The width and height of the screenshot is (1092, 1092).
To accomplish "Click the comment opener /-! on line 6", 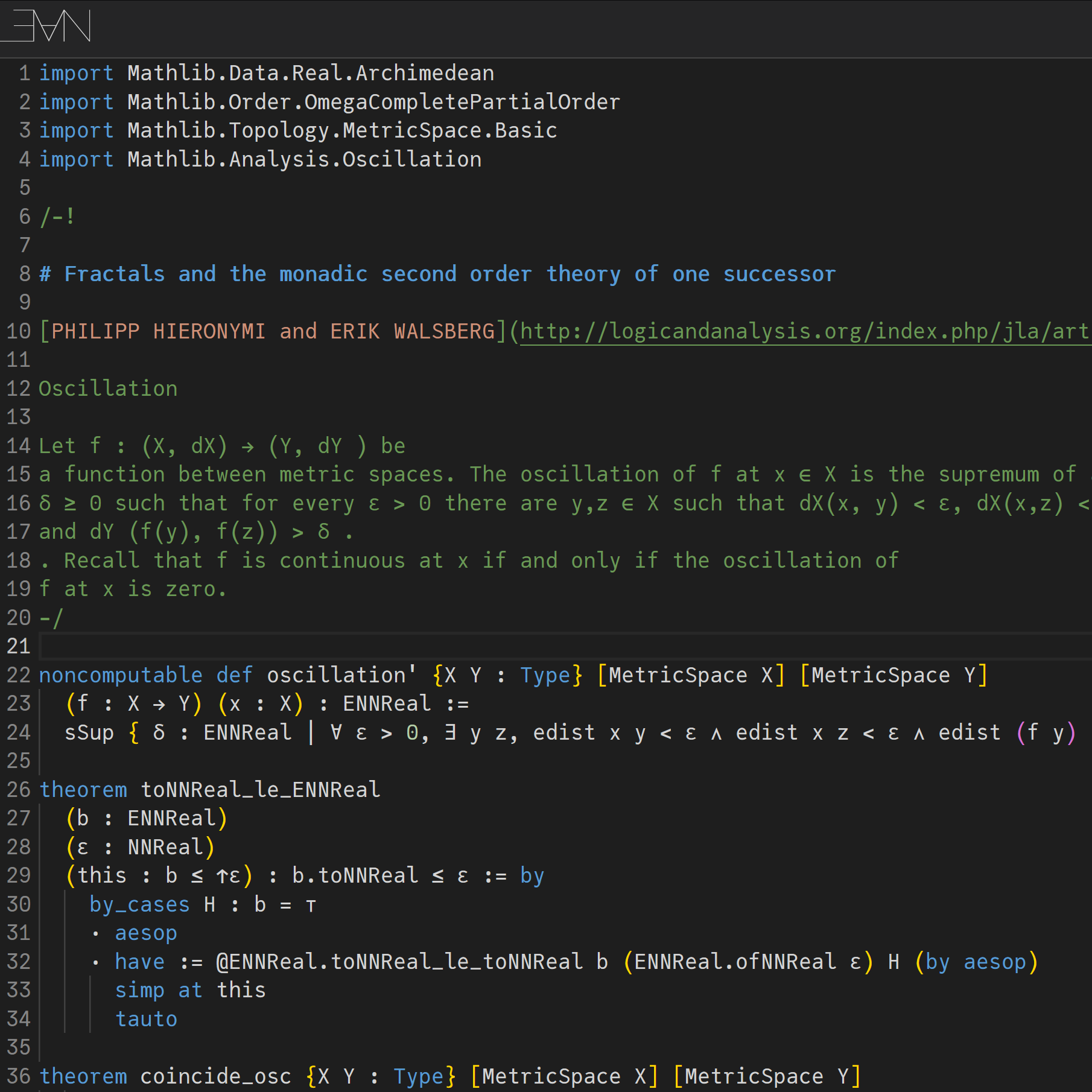I will pos(58,217).
